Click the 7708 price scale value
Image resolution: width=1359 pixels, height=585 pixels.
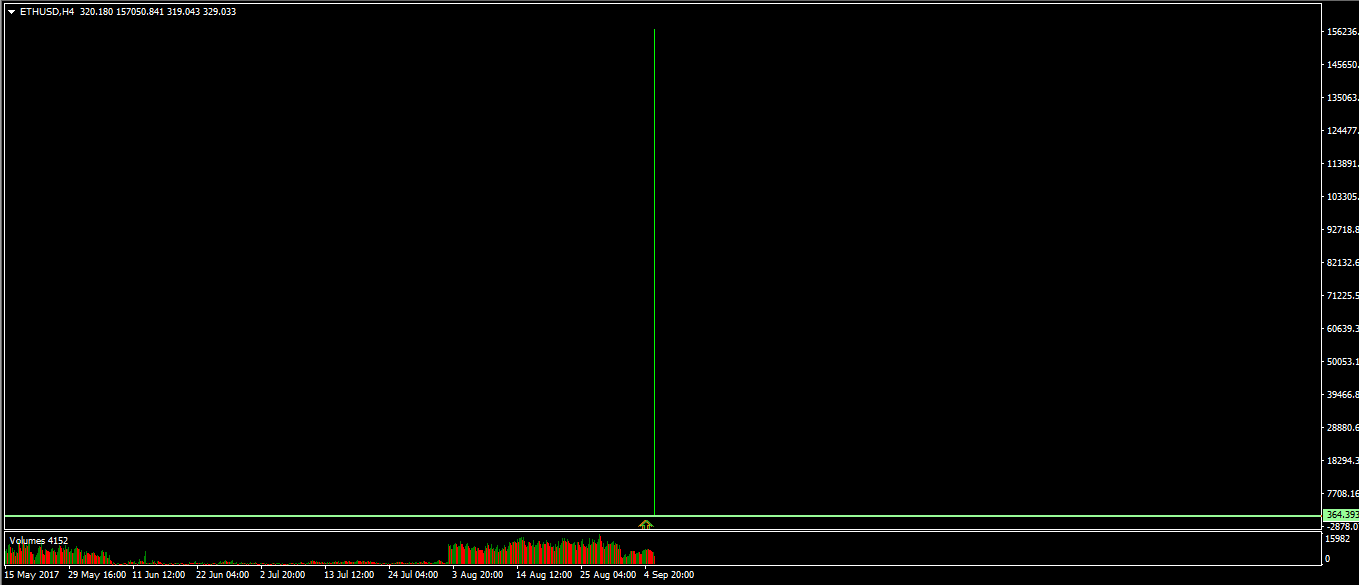click(x=1342, y=494)
